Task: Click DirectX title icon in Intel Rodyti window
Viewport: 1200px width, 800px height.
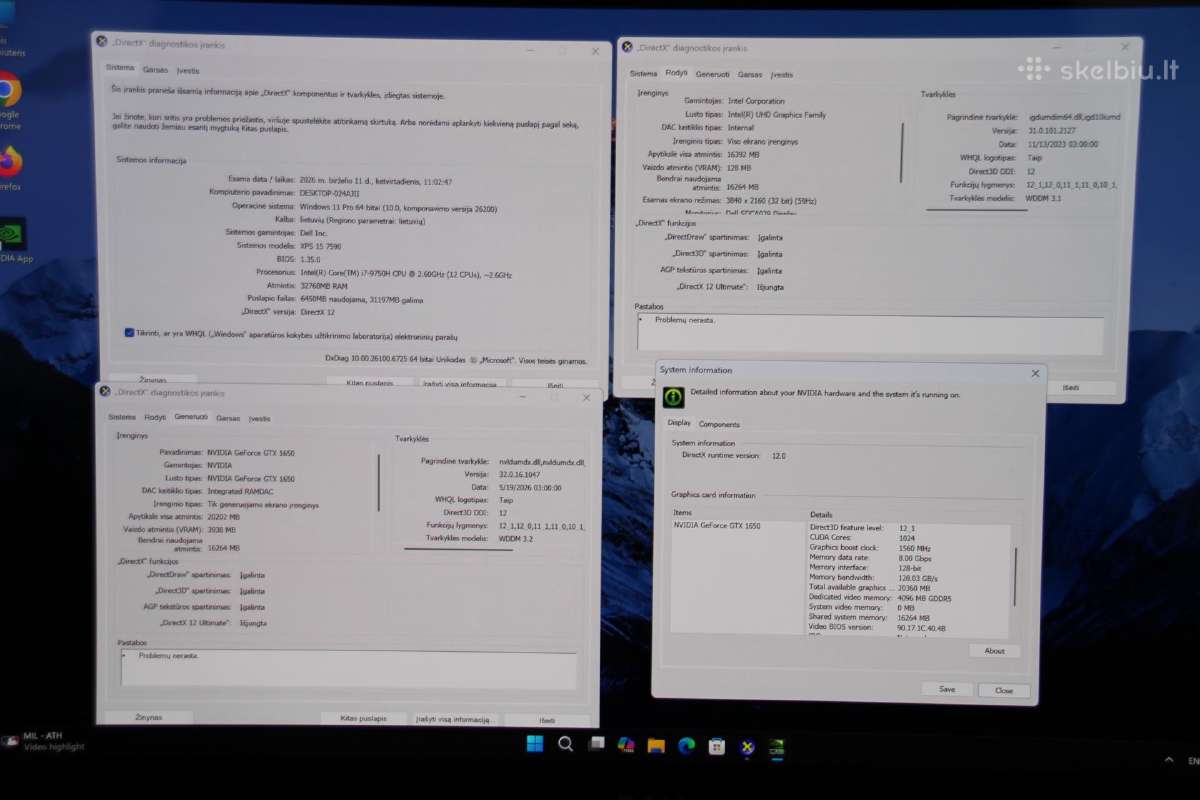Action: pyautogui.click(x=626, y=47)
